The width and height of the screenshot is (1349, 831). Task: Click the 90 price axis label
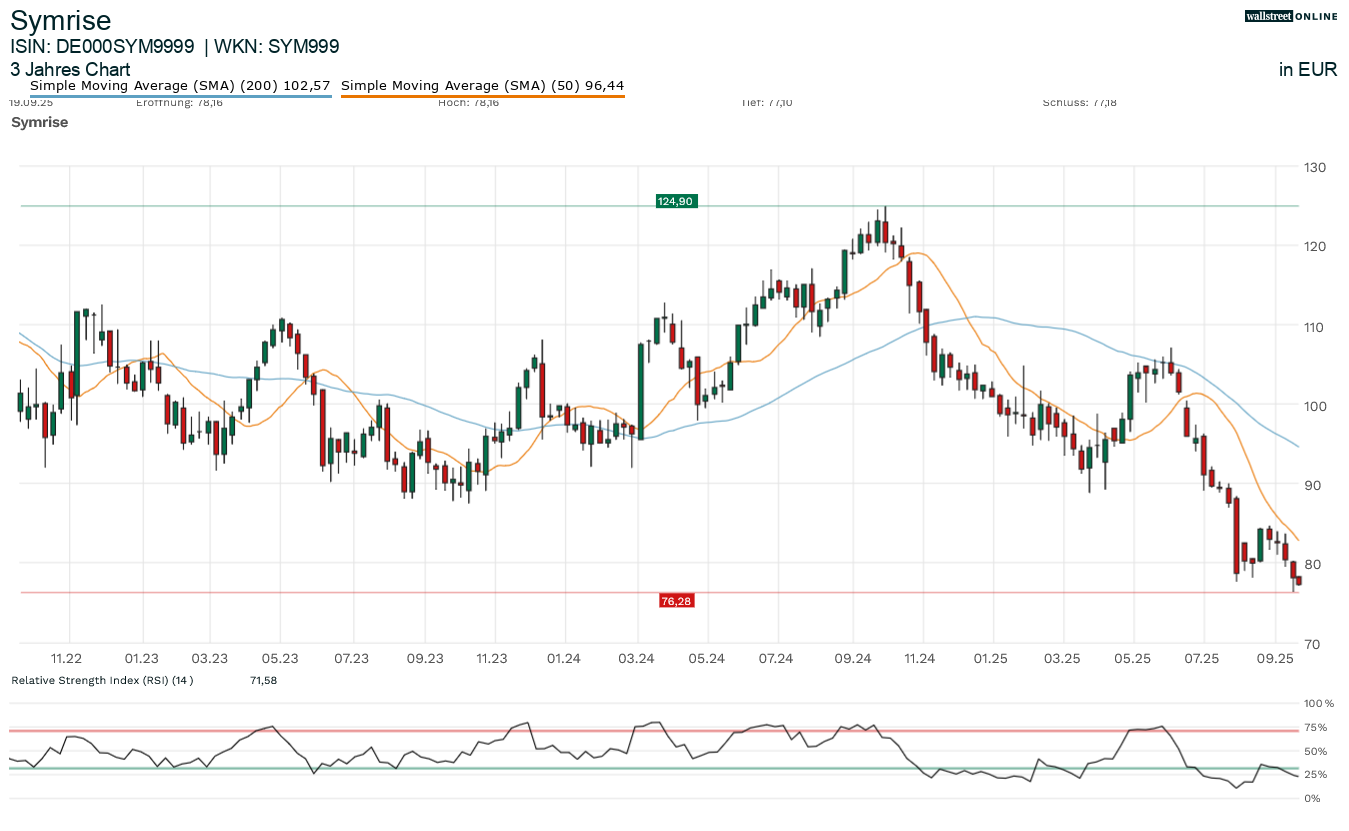[x=1314, y=485]
